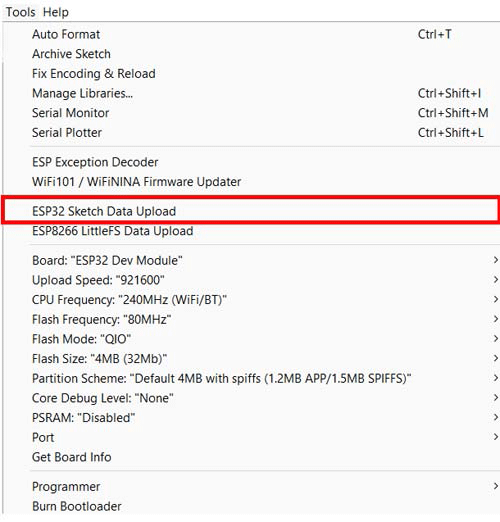
Task: Click Get Board Info
Action: (x=251, y=457)
